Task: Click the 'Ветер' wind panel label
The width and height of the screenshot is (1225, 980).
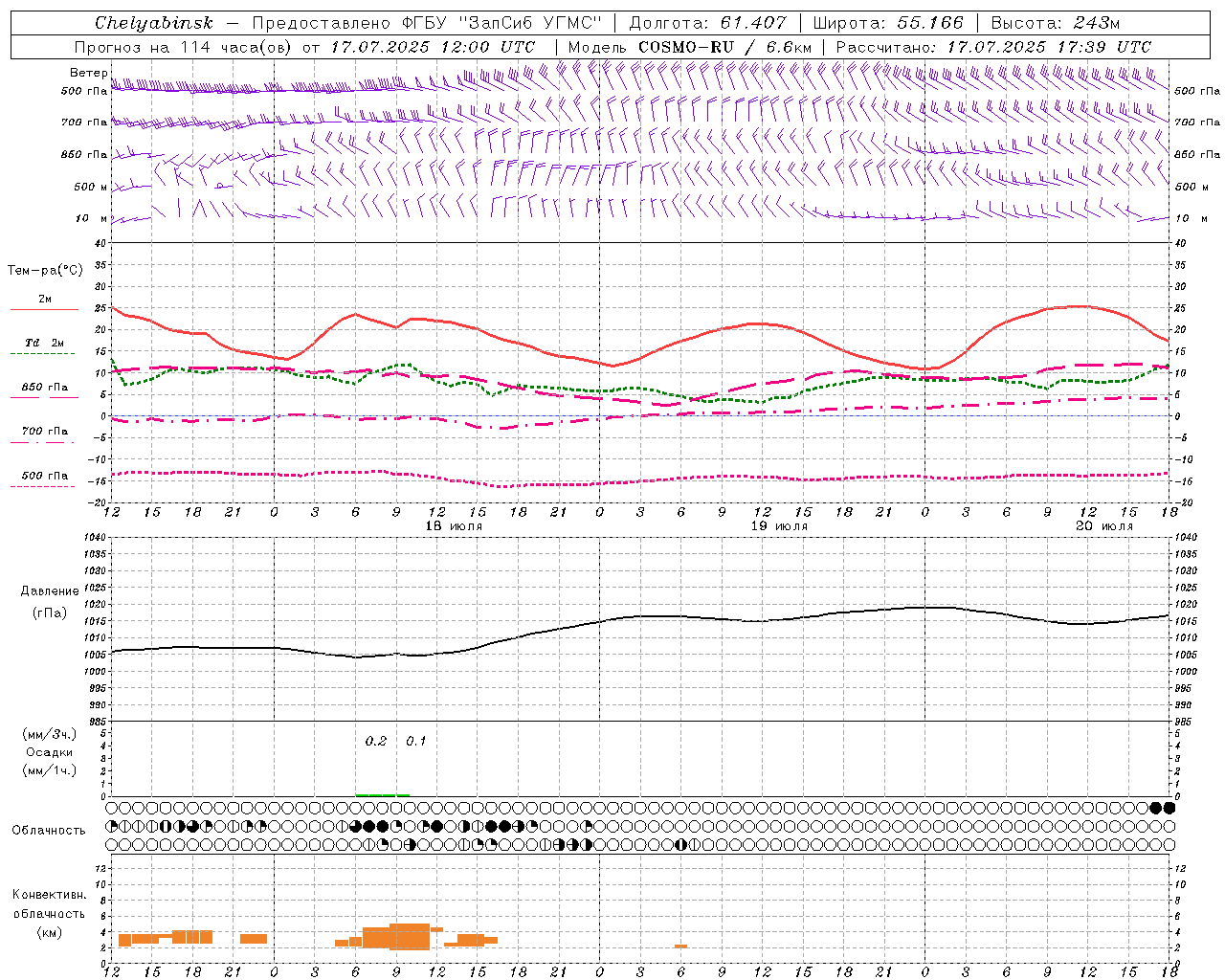Action: pos(88,73)
